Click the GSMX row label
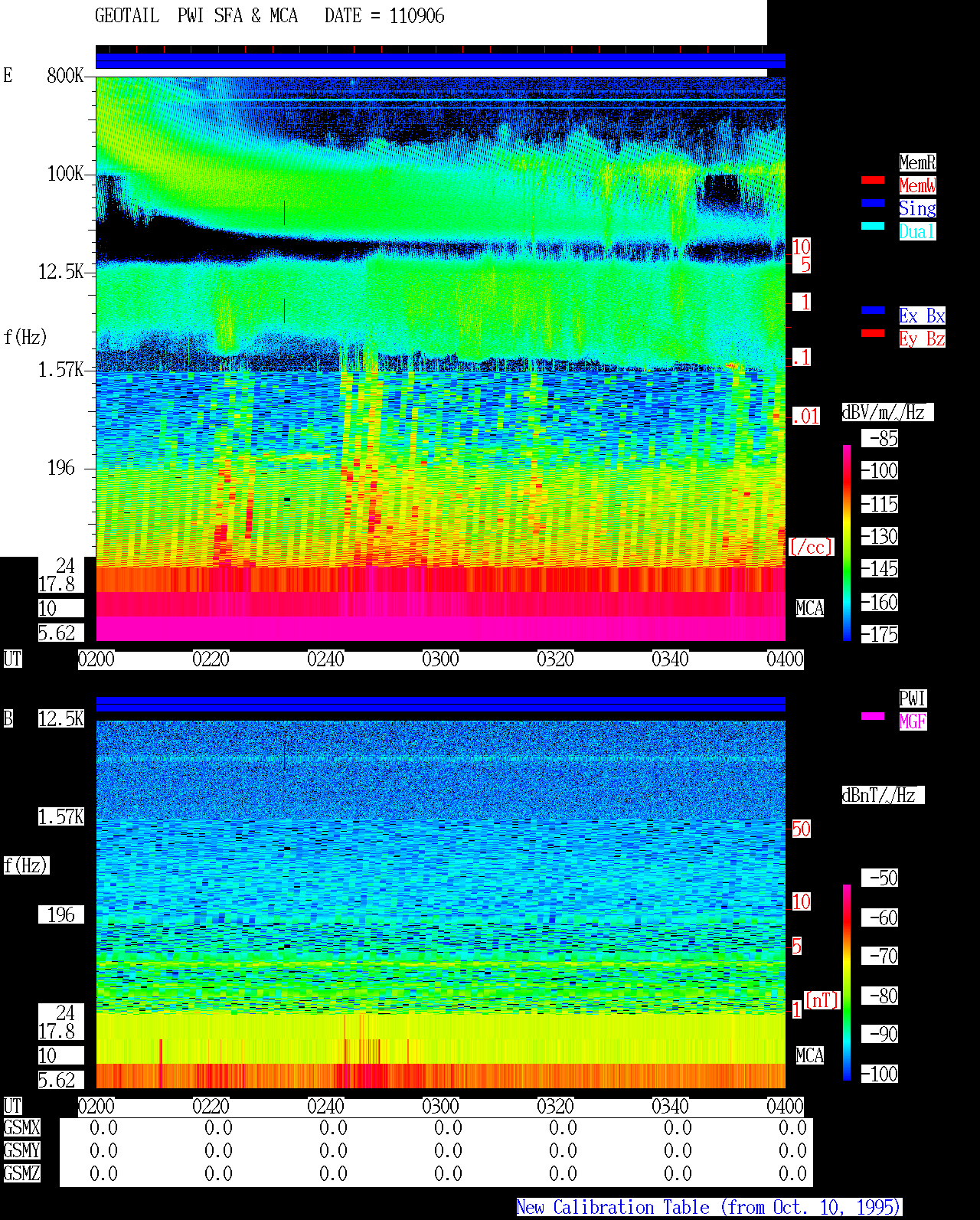 pyautogui.click(x=22, y=1127)
